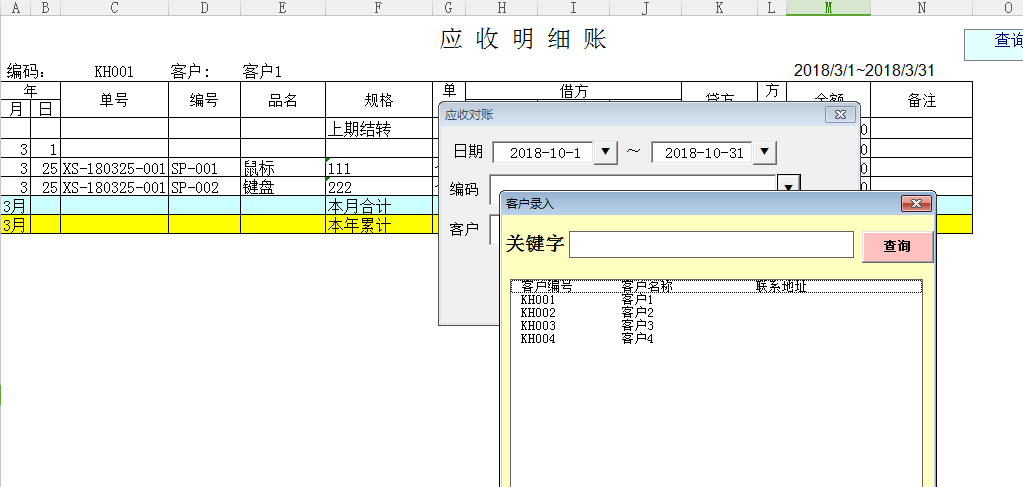Select column header I
Screen dimensions: 1023x487
pos(573,8)
